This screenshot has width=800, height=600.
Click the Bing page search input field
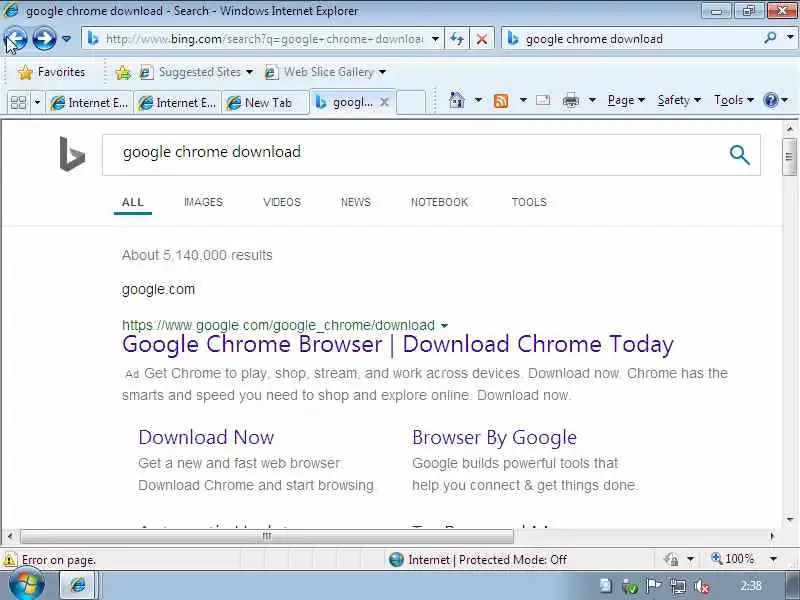click(413, 155)
